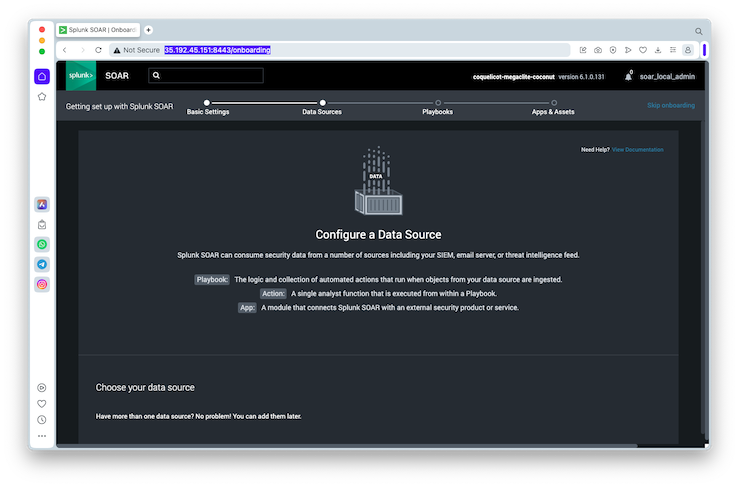Click the "Choose your data source" heading
Viewport: 739px width, 487px height.
(145, 388)
